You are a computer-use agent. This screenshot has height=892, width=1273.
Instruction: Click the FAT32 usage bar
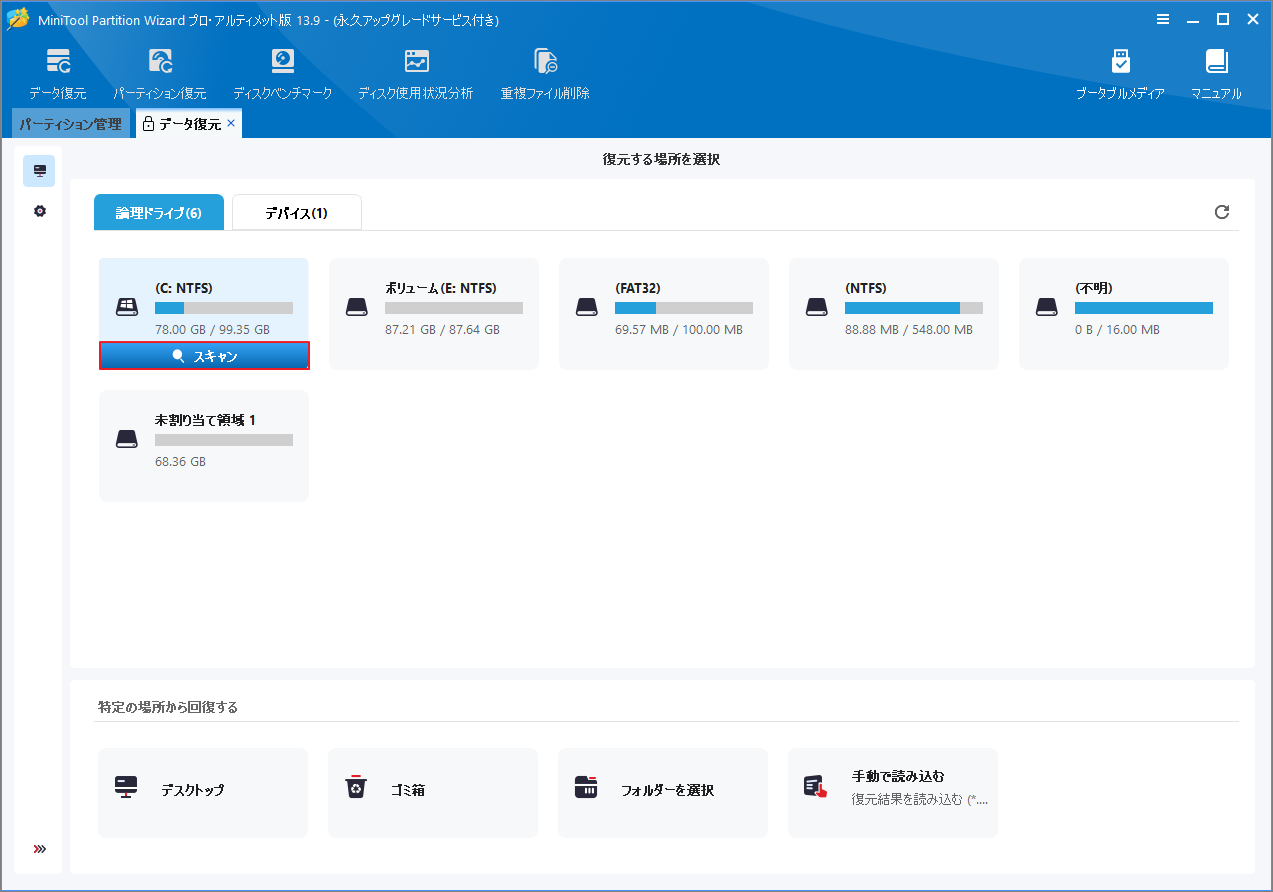(x=684, y=308)
